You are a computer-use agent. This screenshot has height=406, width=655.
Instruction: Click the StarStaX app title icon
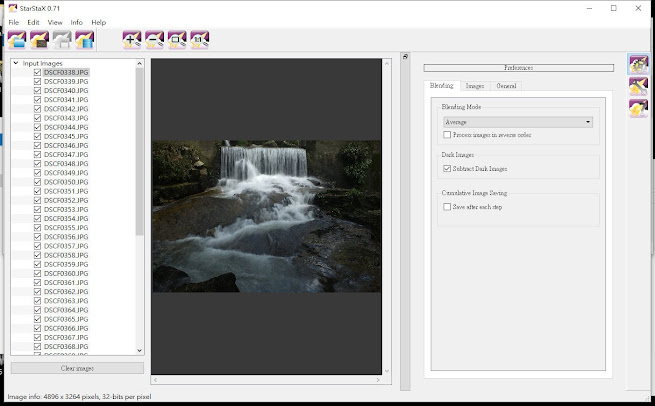pyautogui.click(x=13, y=8)
